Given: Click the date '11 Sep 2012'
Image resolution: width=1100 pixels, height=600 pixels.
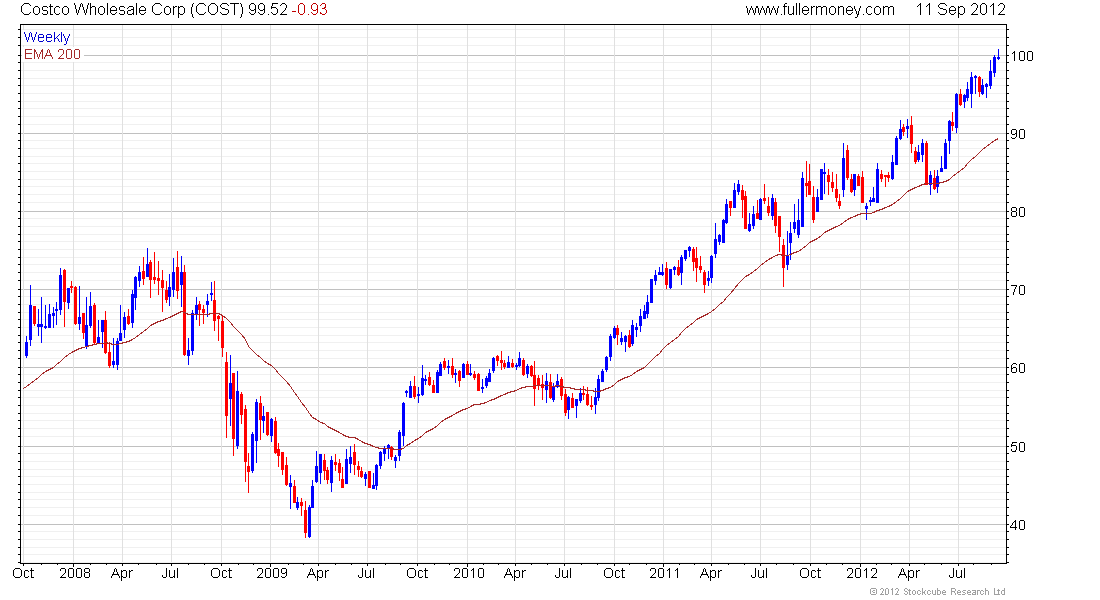Looking at the screenshot, I should 960,10.
